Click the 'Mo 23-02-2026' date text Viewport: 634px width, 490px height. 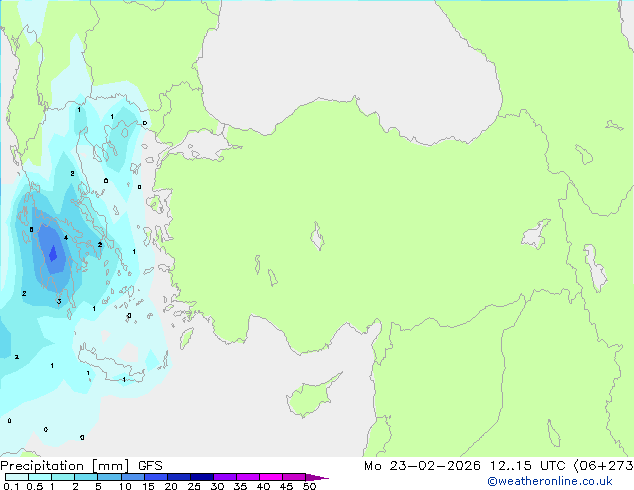click(x=423, y=466)
